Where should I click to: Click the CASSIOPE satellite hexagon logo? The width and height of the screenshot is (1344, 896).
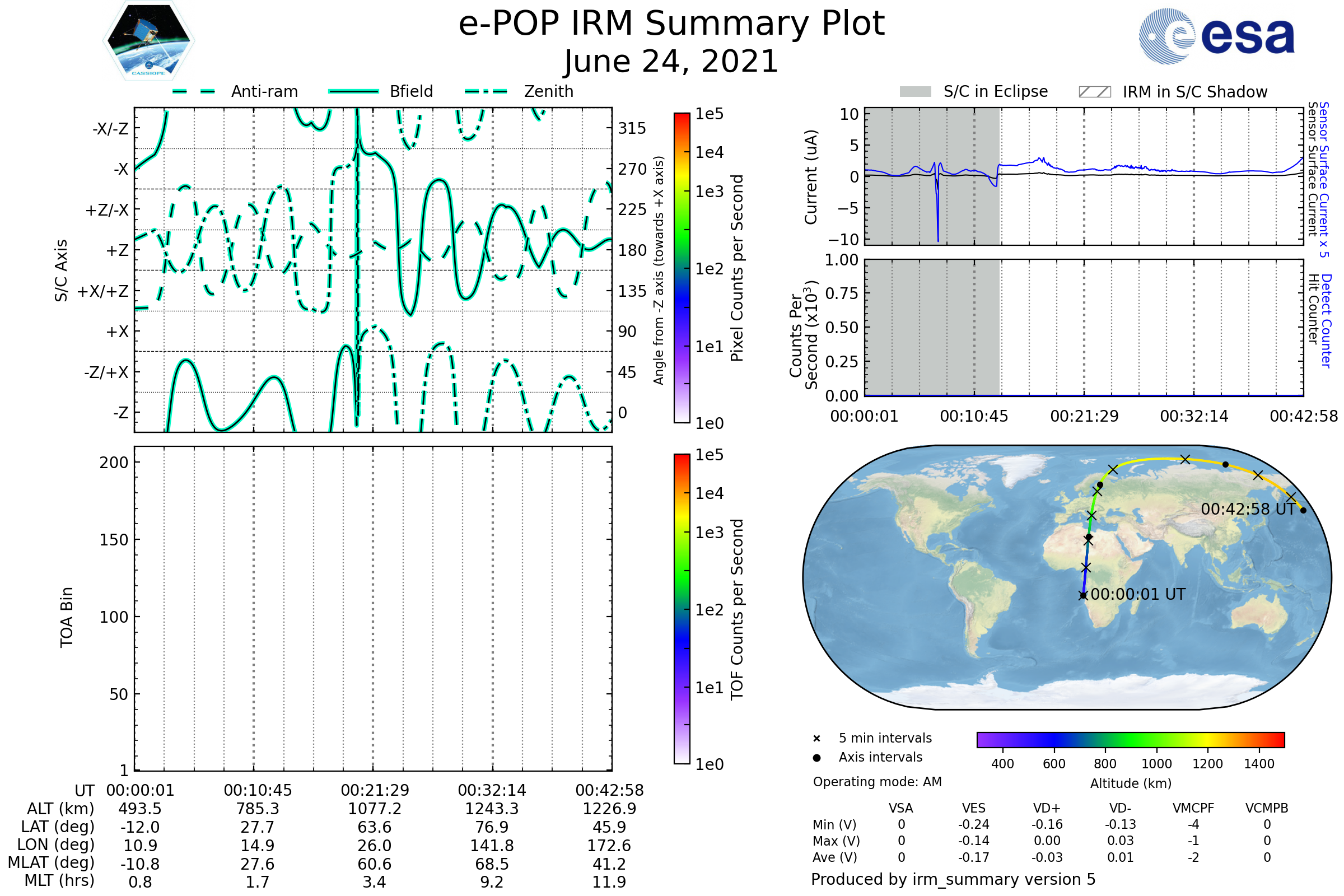[148, 41]
